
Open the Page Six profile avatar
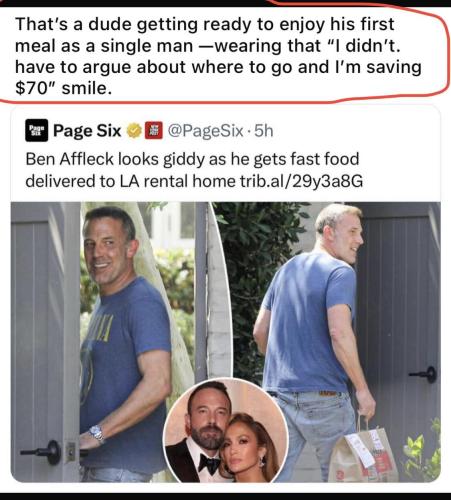37,130
